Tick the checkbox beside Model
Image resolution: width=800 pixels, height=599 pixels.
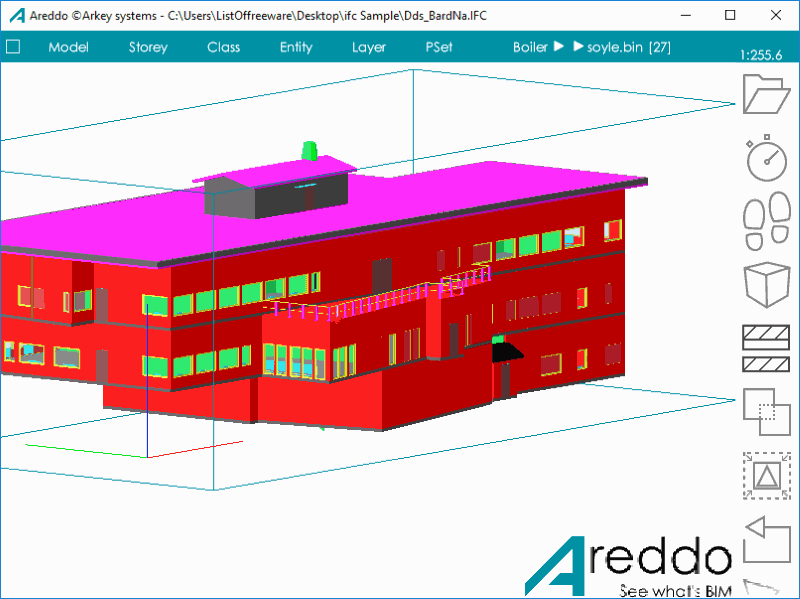point(13,47)
